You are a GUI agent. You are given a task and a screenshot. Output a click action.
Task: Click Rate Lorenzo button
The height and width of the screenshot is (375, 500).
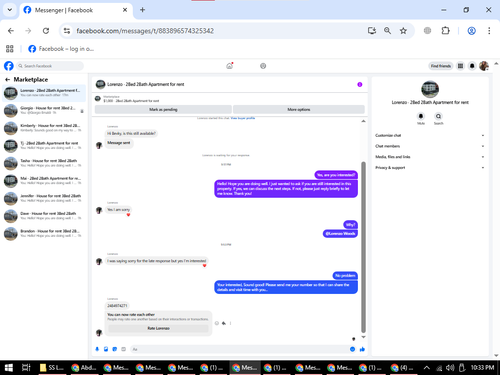coord(158,328)
